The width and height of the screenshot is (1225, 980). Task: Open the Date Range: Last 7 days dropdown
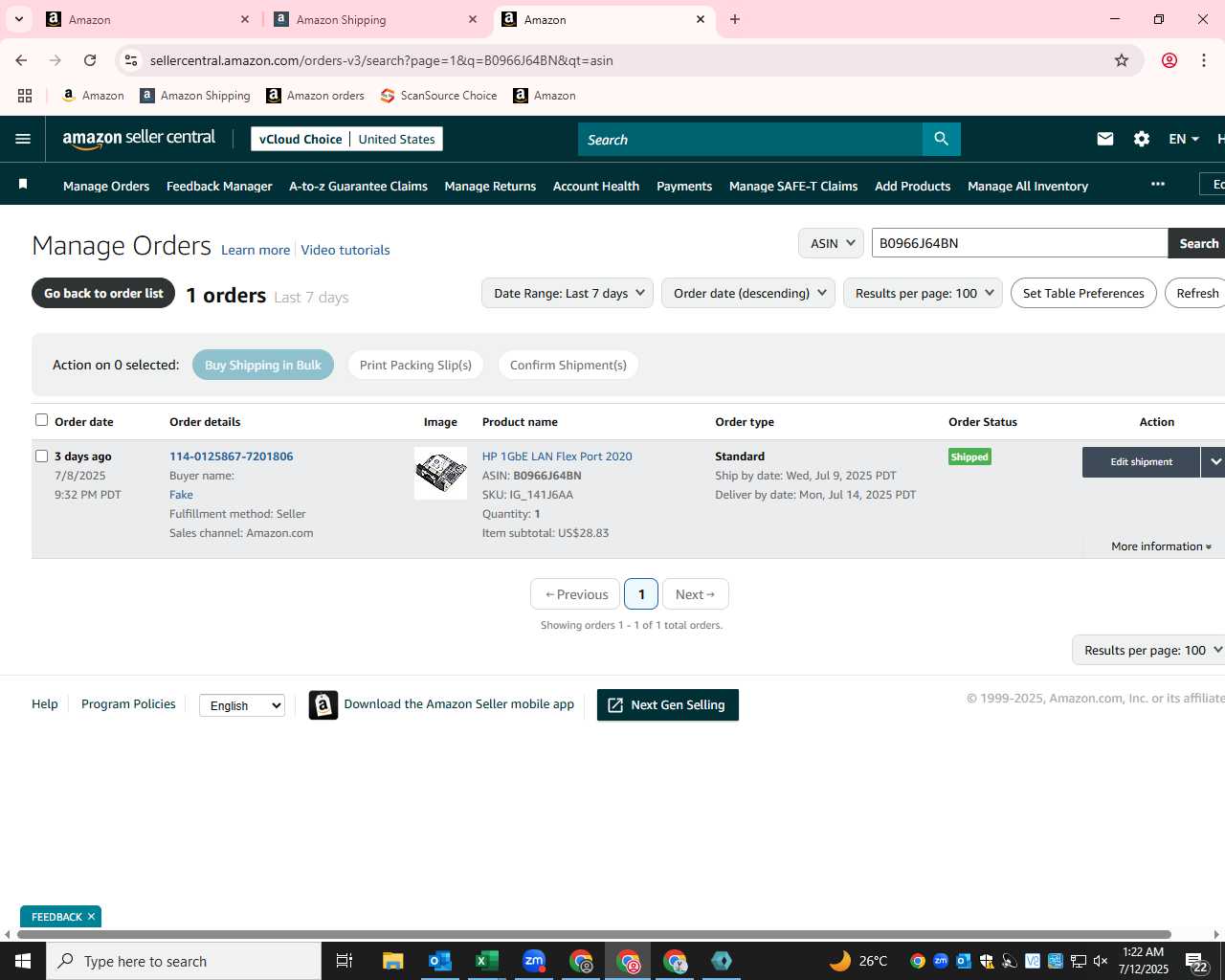(568, 293)
